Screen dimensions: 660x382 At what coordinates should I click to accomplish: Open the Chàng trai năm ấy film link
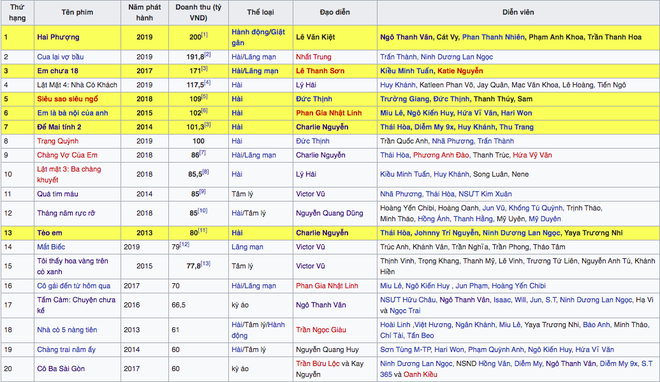click(x=67, y=350)
